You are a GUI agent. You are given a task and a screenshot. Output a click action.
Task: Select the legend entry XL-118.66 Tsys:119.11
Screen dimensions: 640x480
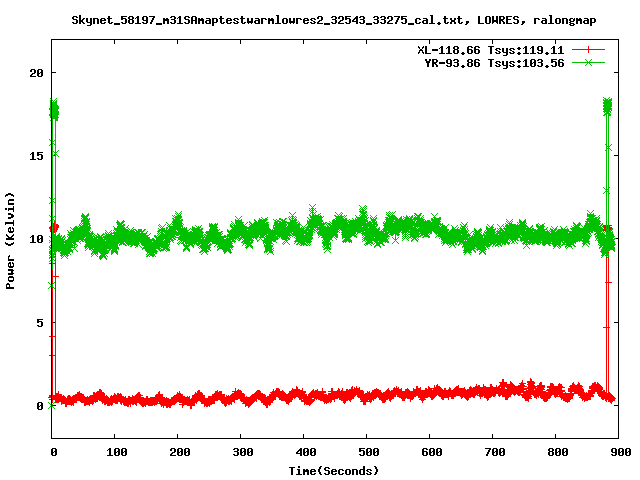(x=490, y=50)
